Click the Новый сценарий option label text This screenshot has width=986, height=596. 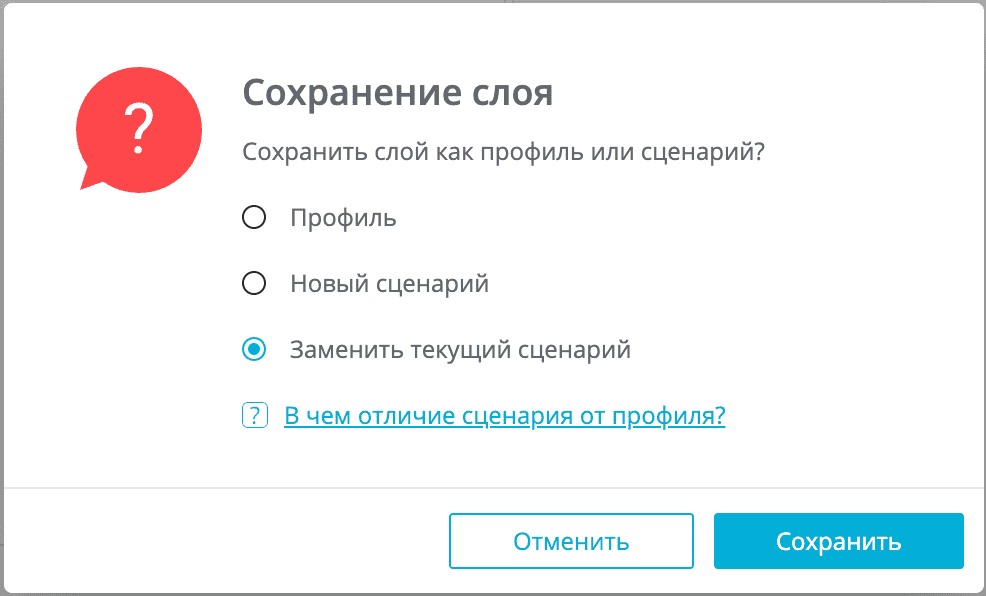[x=389, y=284]
